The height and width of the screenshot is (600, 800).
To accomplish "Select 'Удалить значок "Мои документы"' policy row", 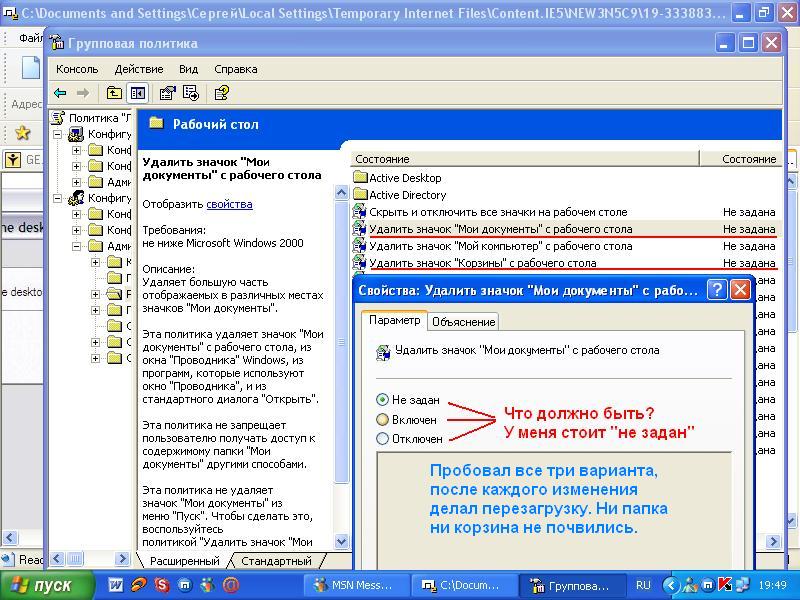I will [x=565, y=229].
